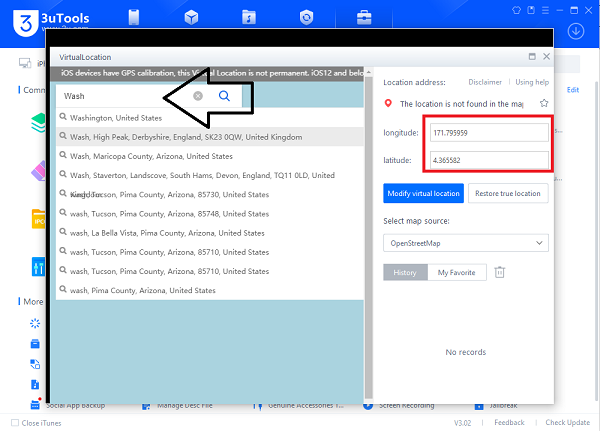Click Modify virtual location button

[x=423, y=193]
